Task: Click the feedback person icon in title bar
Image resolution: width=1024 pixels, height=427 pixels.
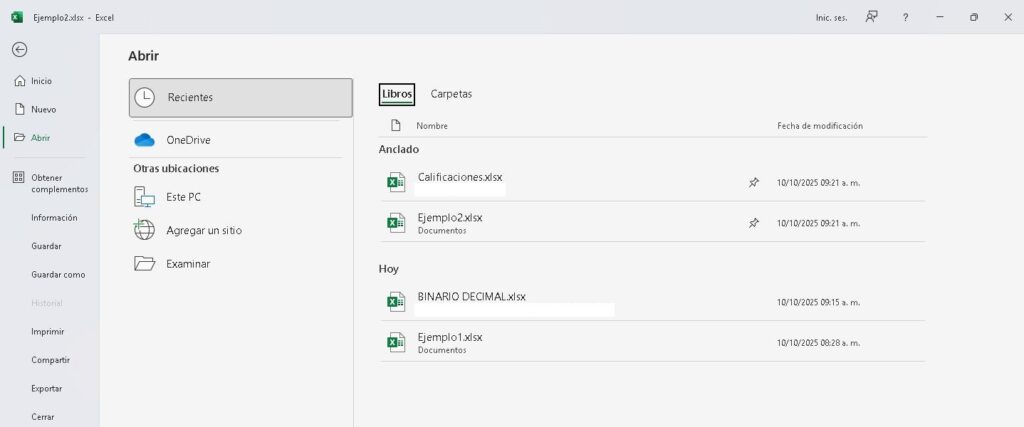Action: click(x=871, y=17)
